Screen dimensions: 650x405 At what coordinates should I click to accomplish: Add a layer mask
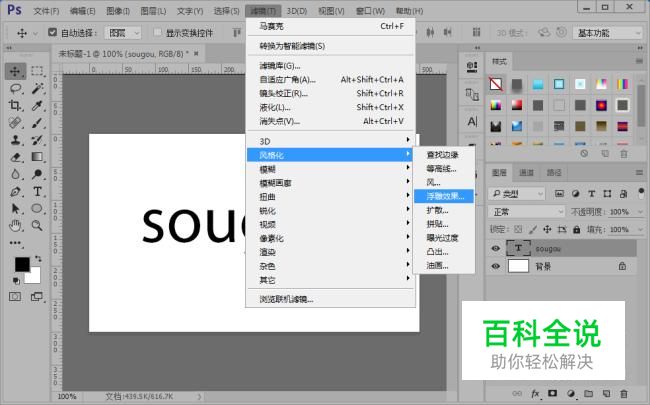point(553,393)
